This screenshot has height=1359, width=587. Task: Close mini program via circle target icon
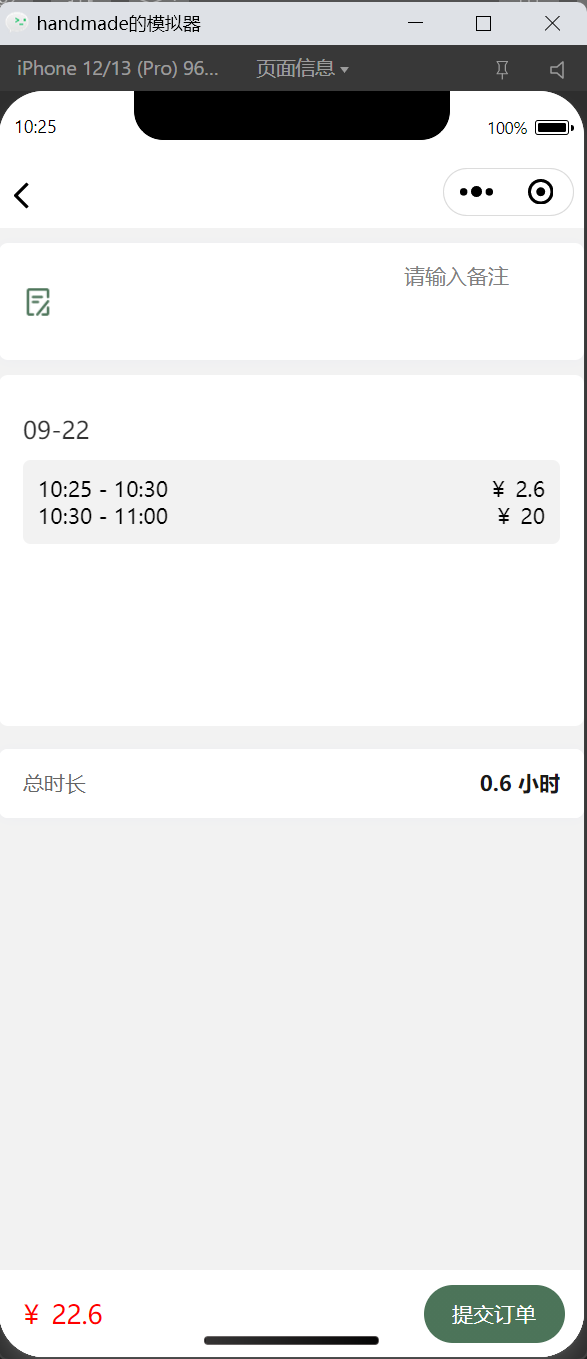tap(540, 192)
